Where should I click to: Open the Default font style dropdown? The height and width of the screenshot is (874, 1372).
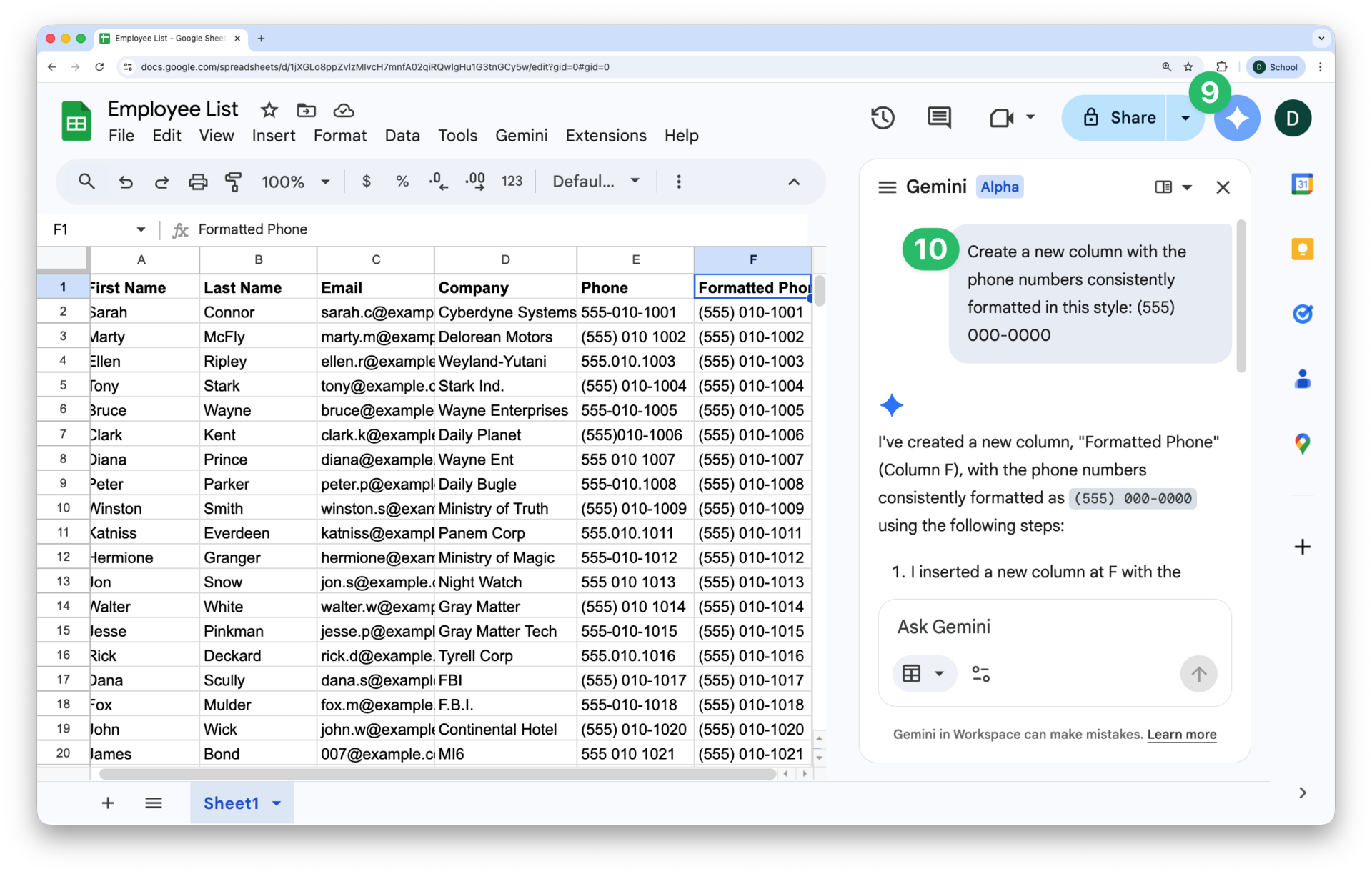click(596, 182)
